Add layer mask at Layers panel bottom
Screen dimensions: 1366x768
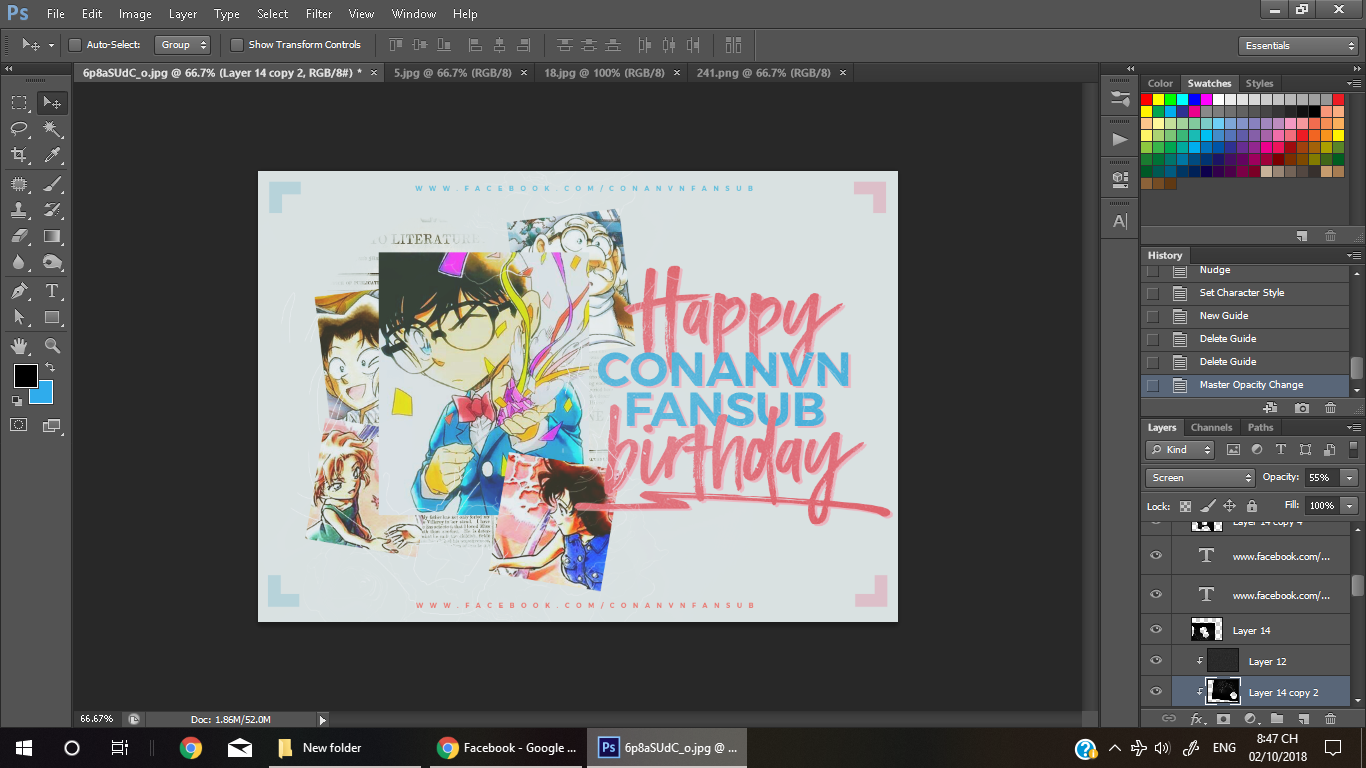[x=1223, y=719]
